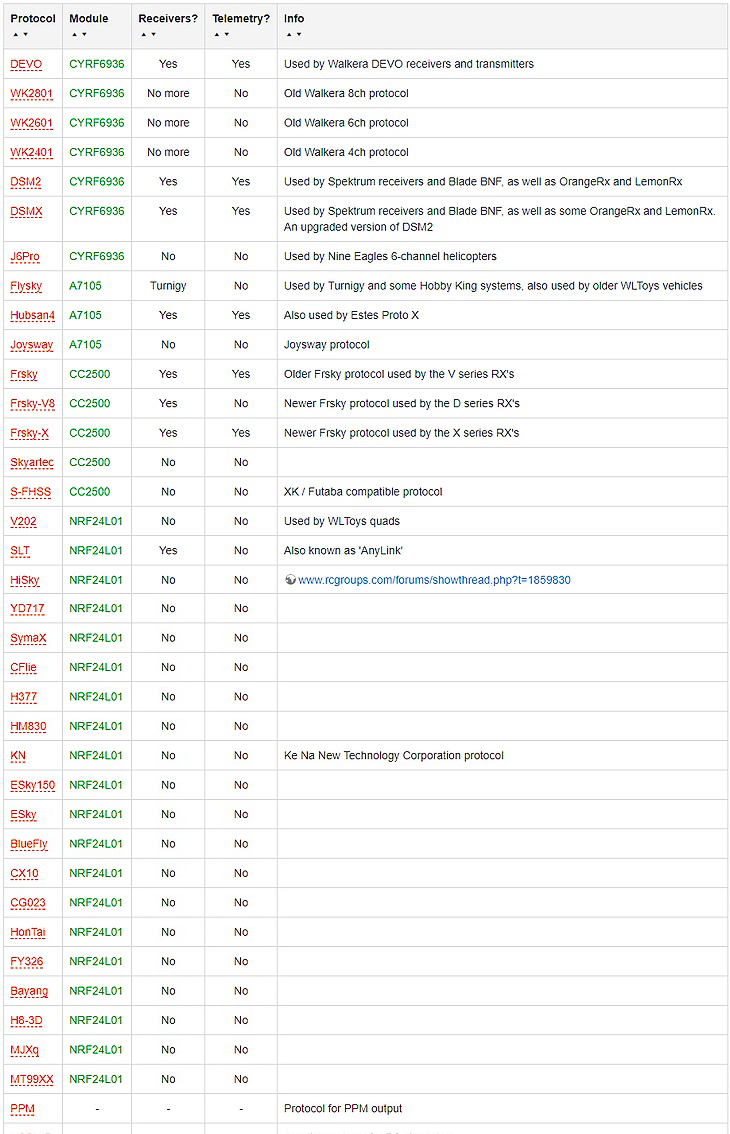Screen dimensions: 730x1134
Task: Visit the HonTai protocol link
Action: coord(28,932)
